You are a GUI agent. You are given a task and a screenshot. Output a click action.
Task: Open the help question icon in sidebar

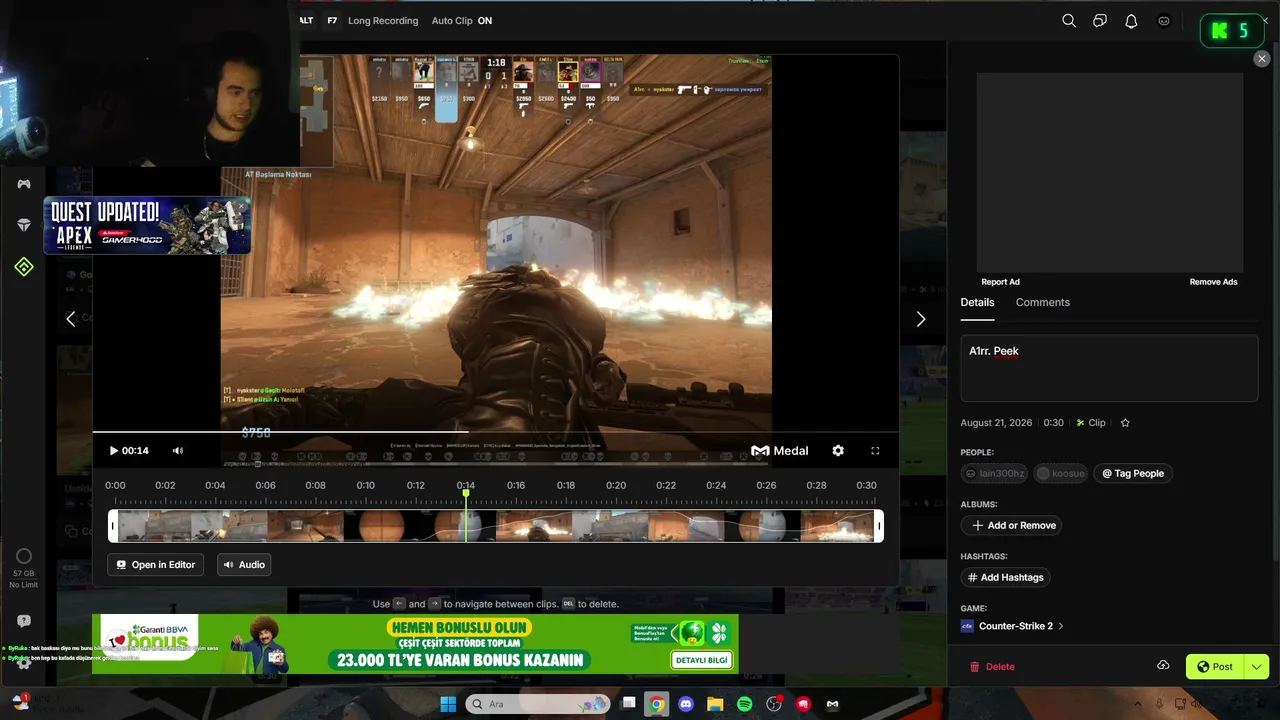click(24, 621)
